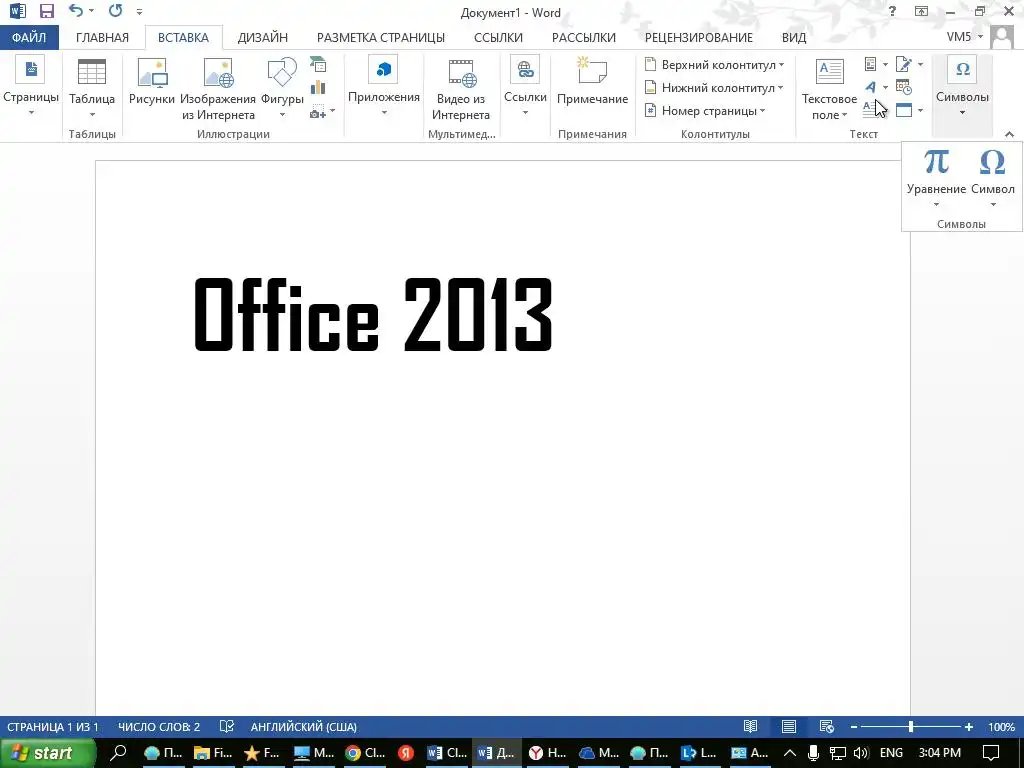
Task: Open the Фигуры shapes gallery
Action: 282,89
